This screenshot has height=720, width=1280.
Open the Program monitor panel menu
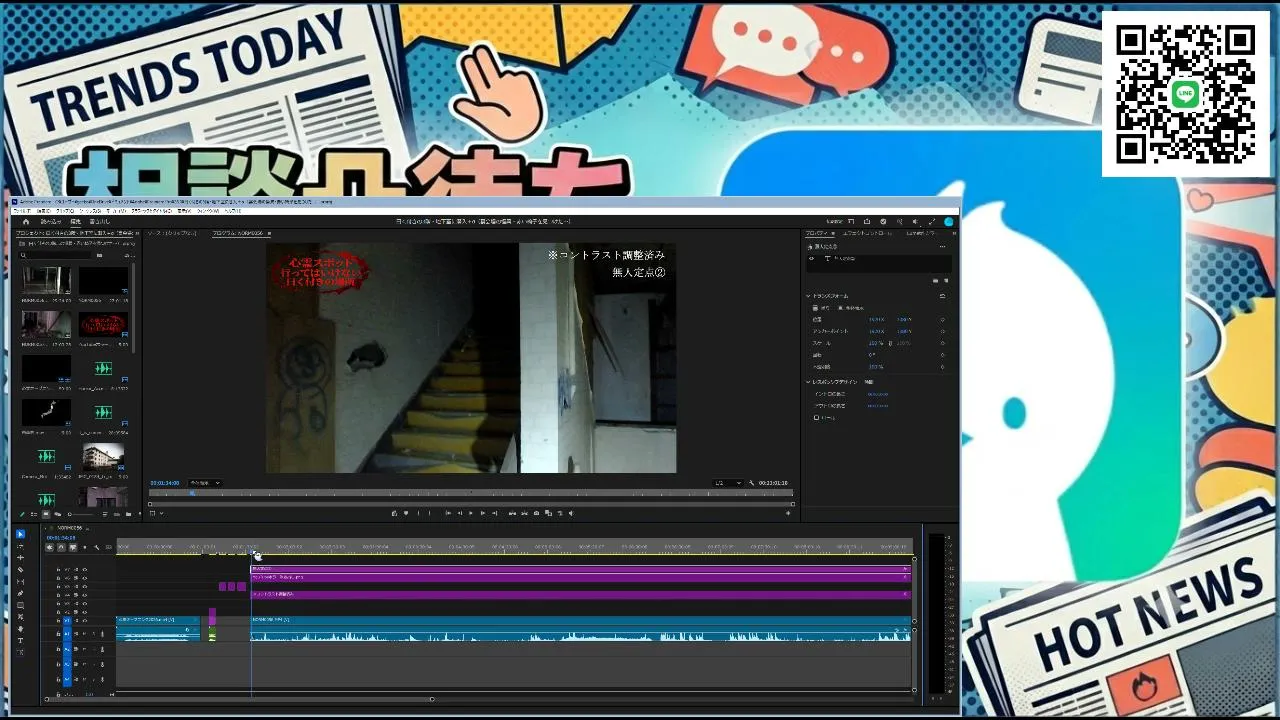(x=270, y=233)
